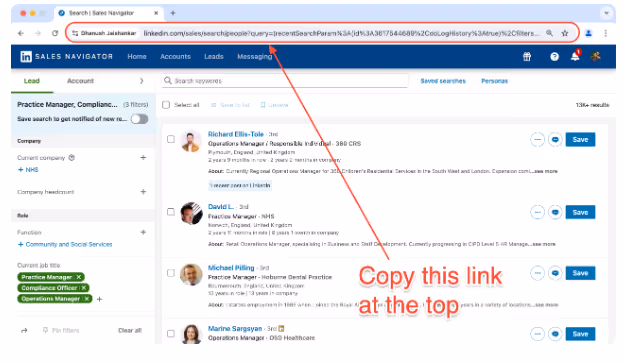Remove the Compliance Officer job title filter
This screenshot has width=623, height=363.
point(84,288)
